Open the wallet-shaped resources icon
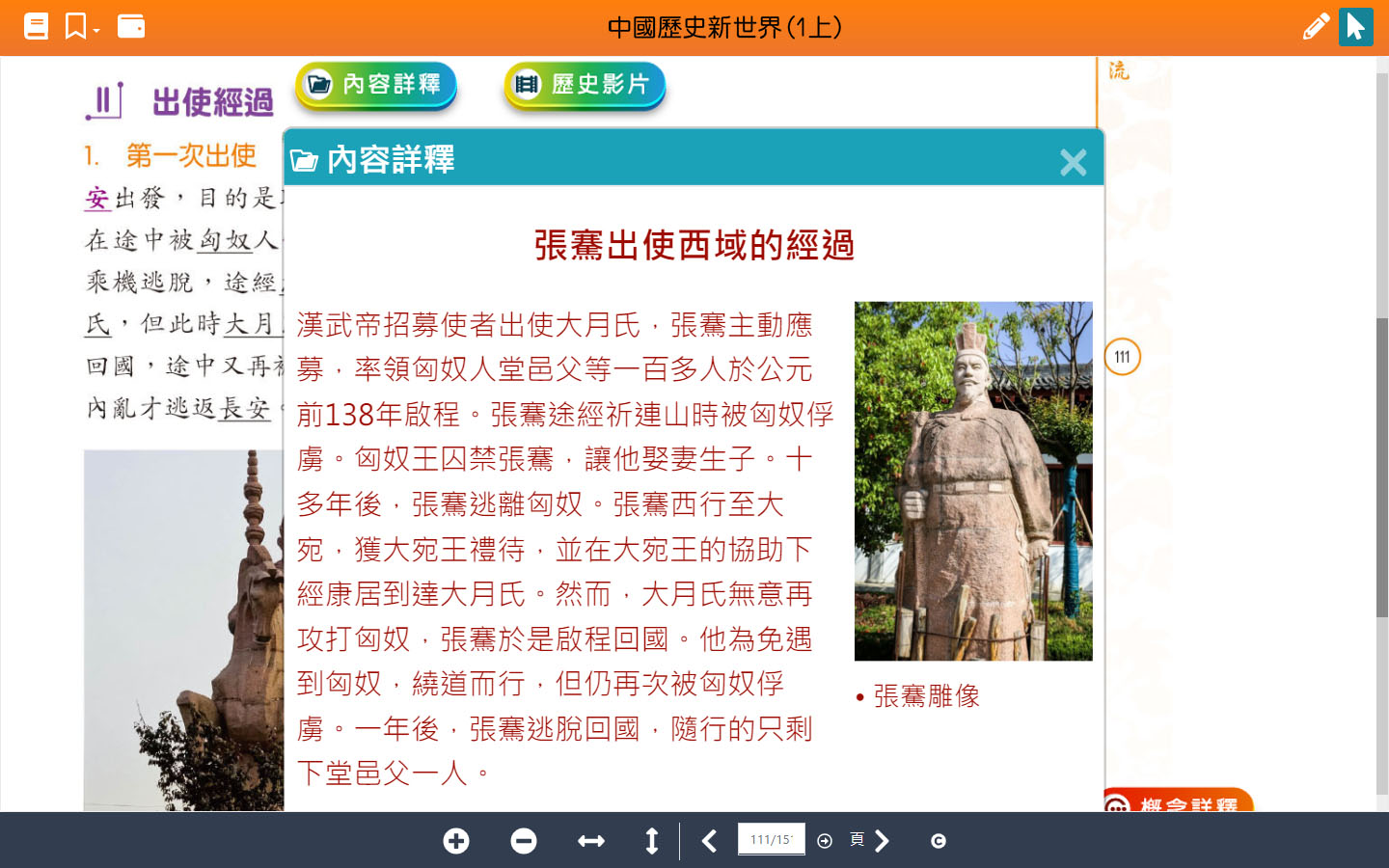 coord(131,26)
